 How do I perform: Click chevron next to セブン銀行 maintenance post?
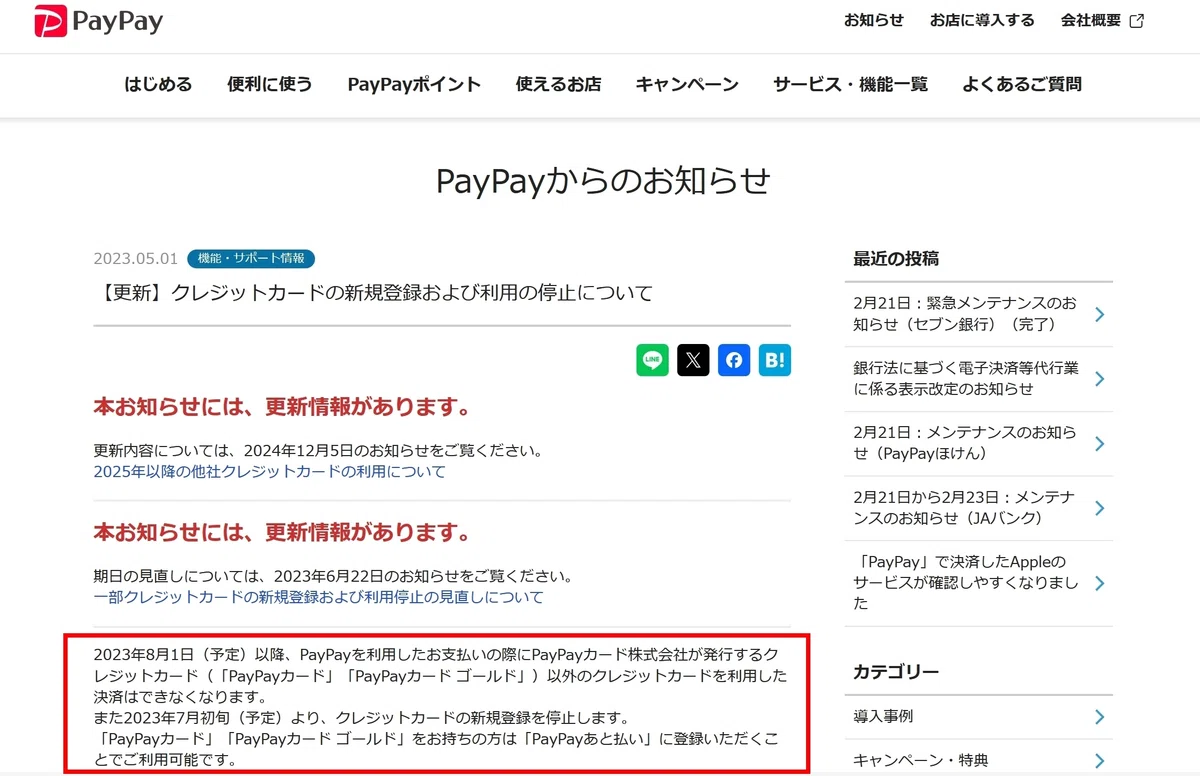1100,314
